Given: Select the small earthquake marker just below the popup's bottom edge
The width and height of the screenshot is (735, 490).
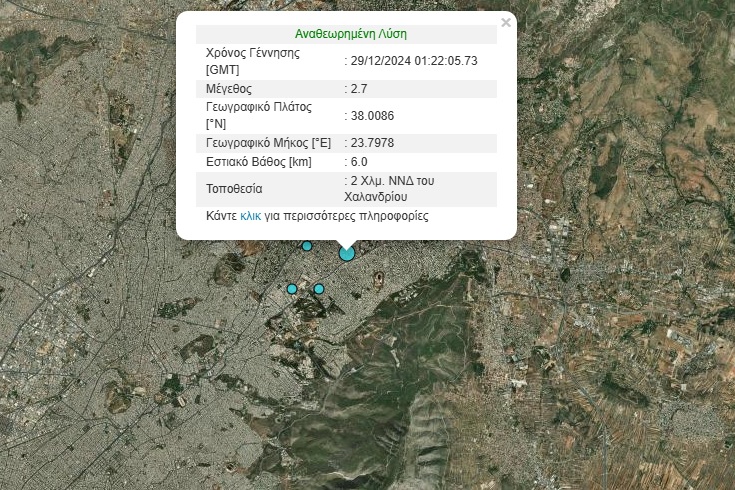Looking at the screenshot, I should (307, 246).
